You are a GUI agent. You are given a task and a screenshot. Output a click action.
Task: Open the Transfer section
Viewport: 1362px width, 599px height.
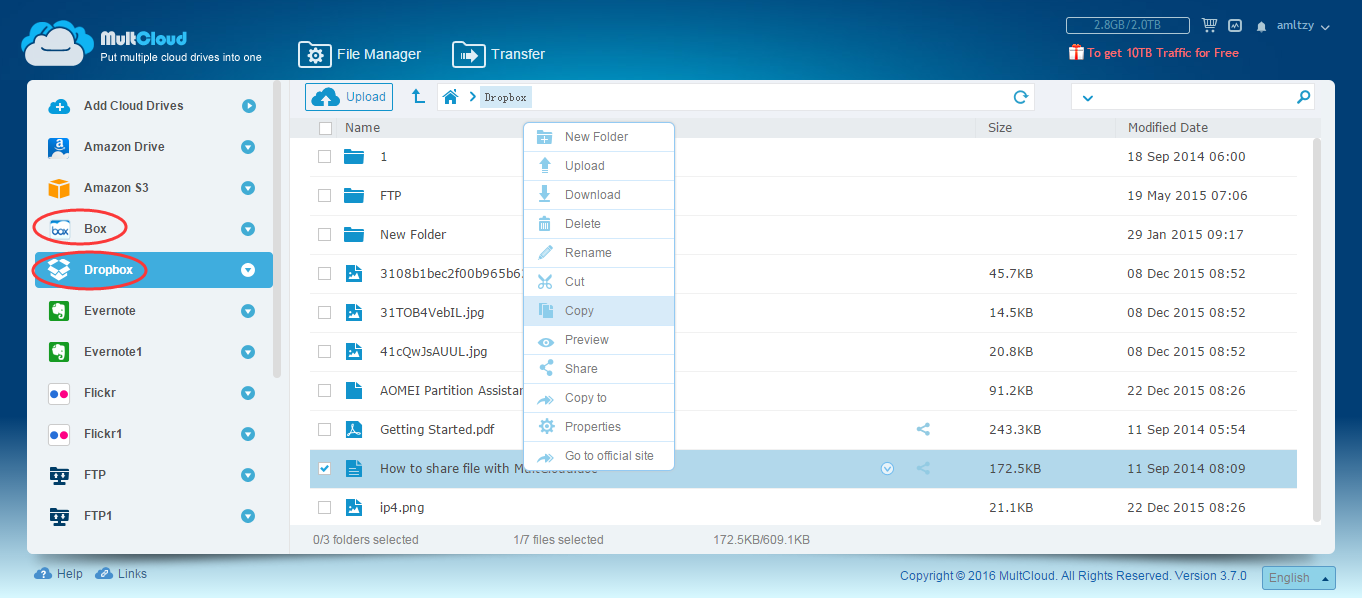pyautogui.click(x=499, y=55)
